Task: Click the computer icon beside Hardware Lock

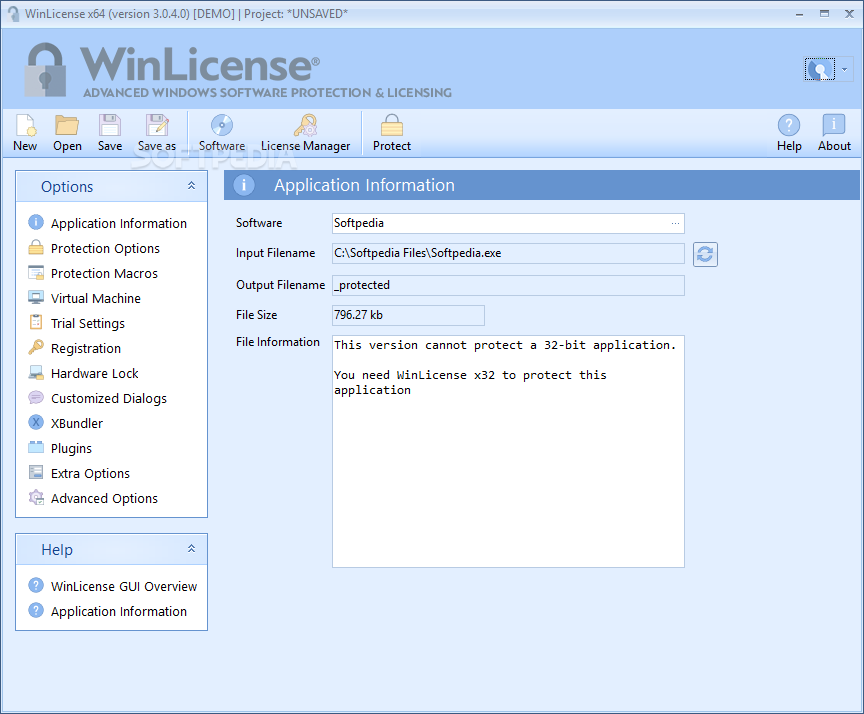Action: pos(36,372)
